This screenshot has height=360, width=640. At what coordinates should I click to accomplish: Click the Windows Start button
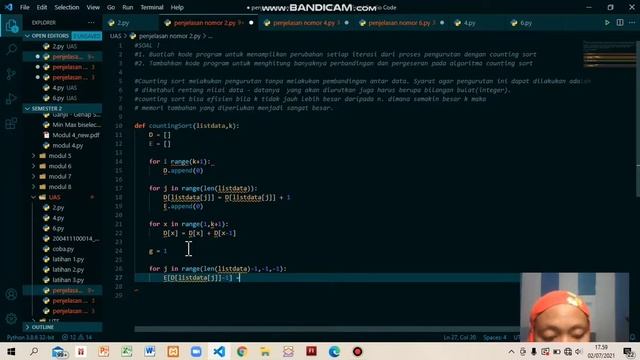click(11, 351)
